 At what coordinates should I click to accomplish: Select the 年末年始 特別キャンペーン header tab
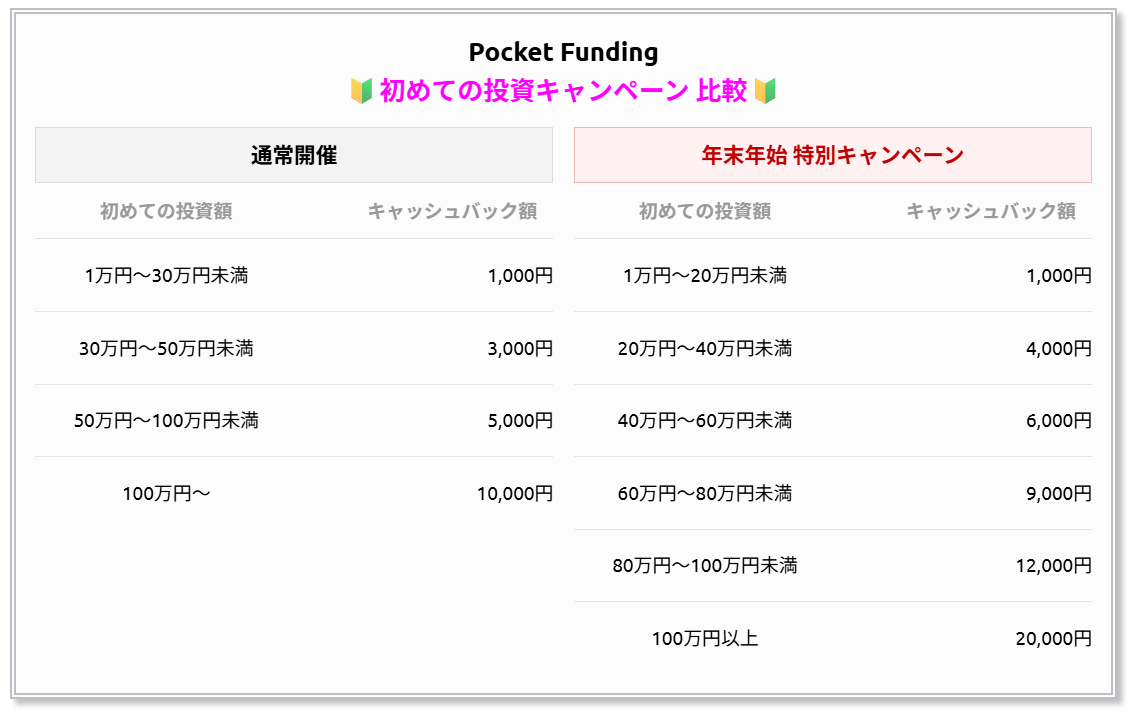pyautogui.click(x=832, y=155)
